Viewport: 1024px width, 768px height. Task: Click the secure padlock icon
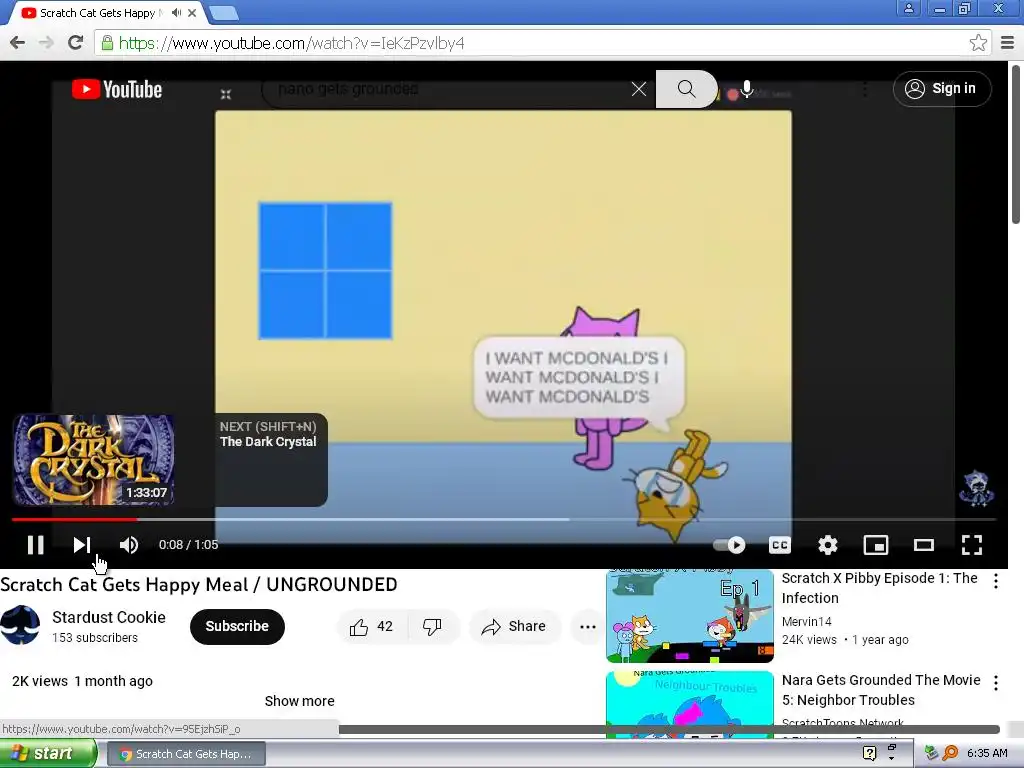[107, 43]
